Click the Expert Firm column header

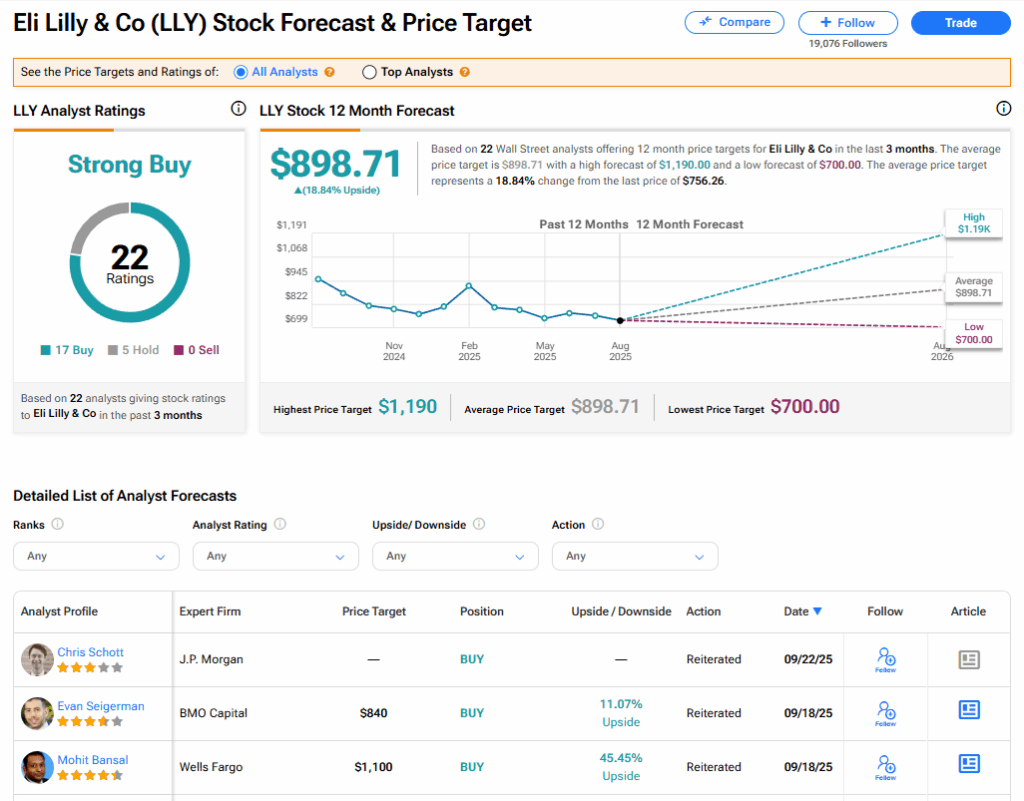[x=210, y=611]
